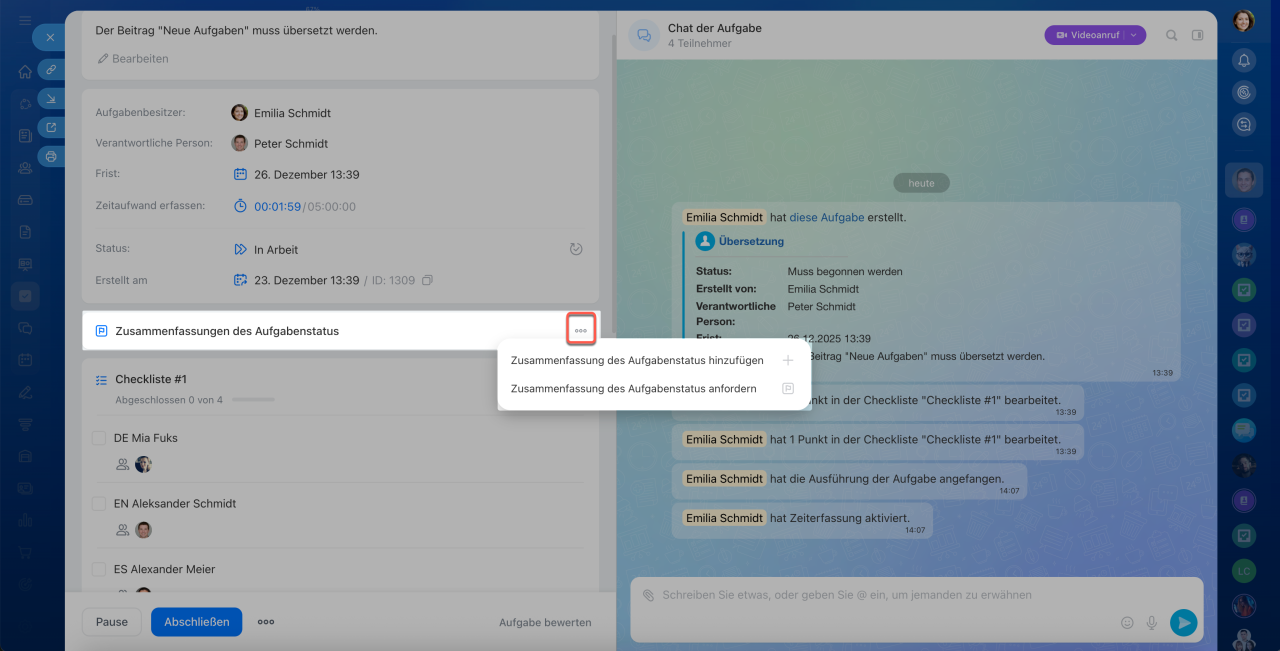The height and width of the screenshot is (651, 1280).
Task: Click the 26. Dezember 13:39 deadline
Action: tap(306, 175)
